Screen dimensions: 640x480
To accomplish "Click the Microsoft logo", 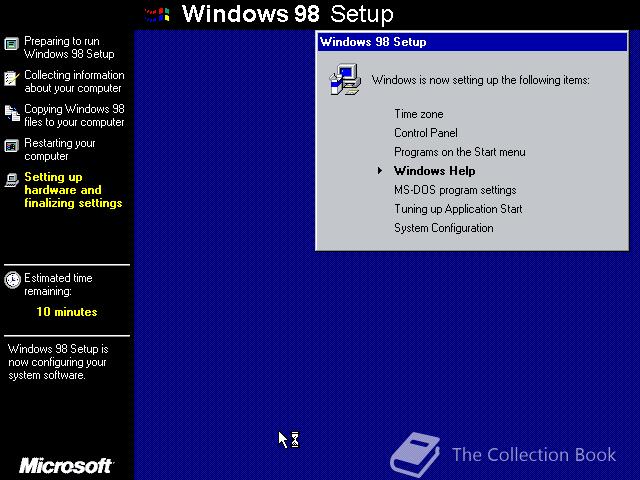I will 66,465.
